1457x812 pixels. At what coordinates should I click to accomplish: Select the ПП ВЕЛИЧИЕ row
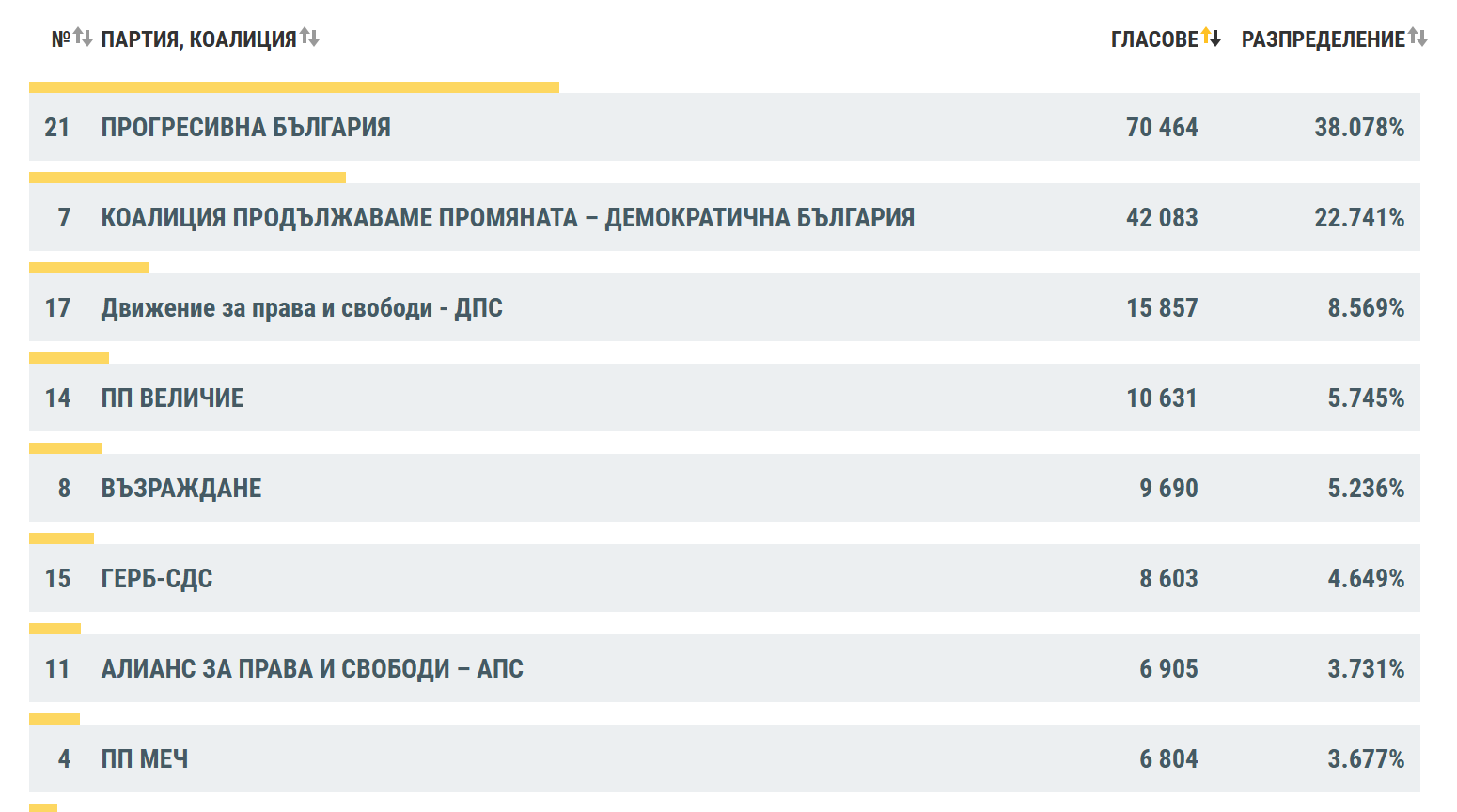724,398
